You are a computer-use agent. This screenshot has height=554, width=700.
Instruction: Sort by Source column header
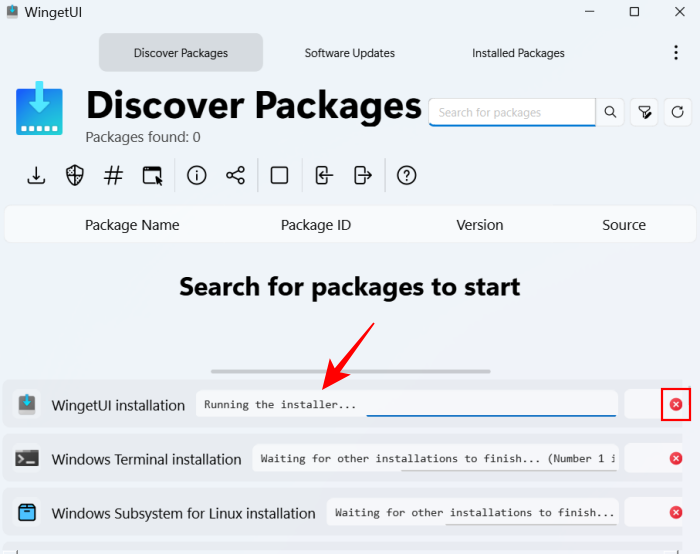click(624, 225)
